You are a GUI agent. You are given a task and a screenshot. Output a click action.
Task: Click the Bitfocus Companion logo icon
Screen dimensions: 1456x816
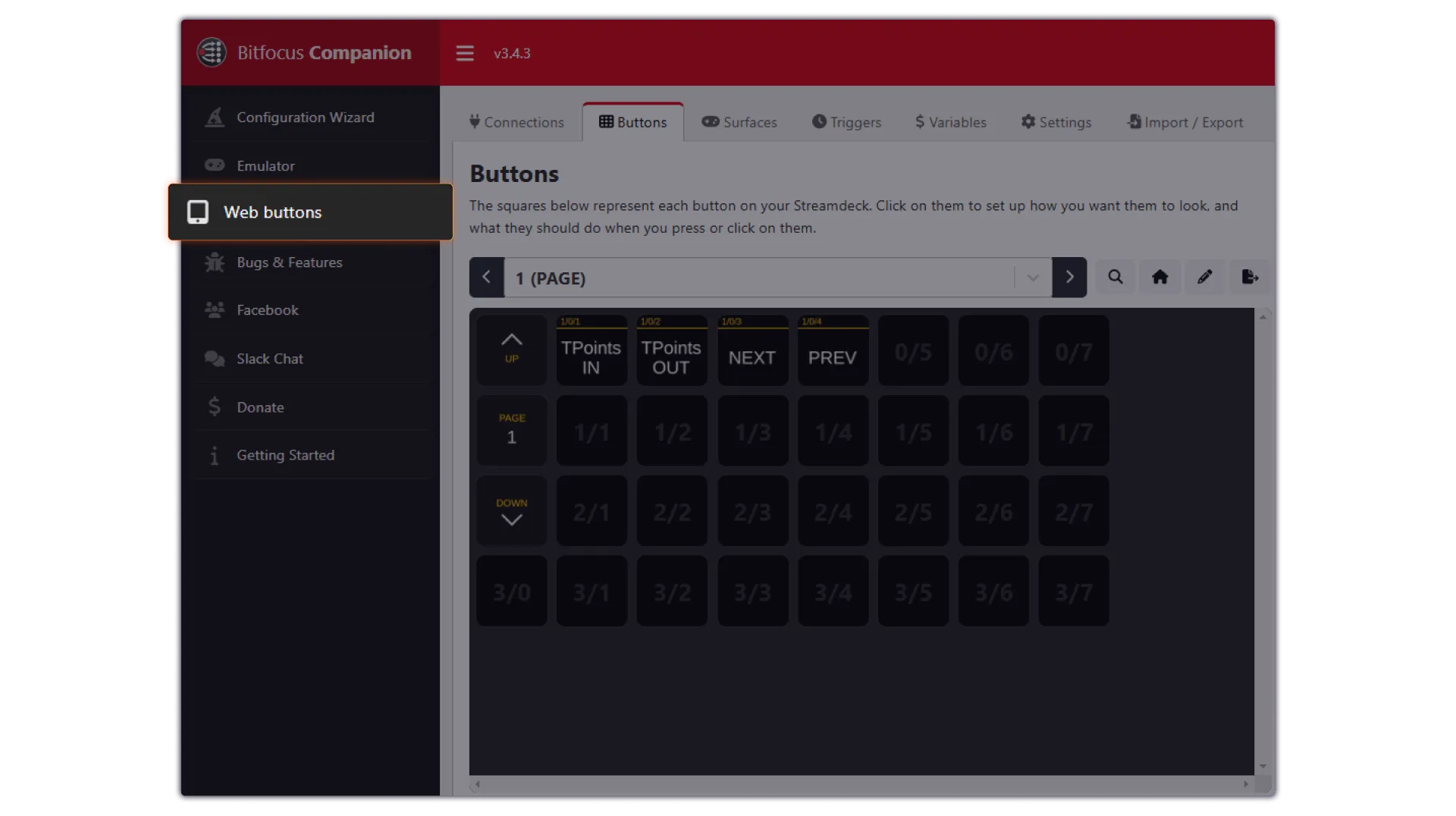(x=212, y=52)
